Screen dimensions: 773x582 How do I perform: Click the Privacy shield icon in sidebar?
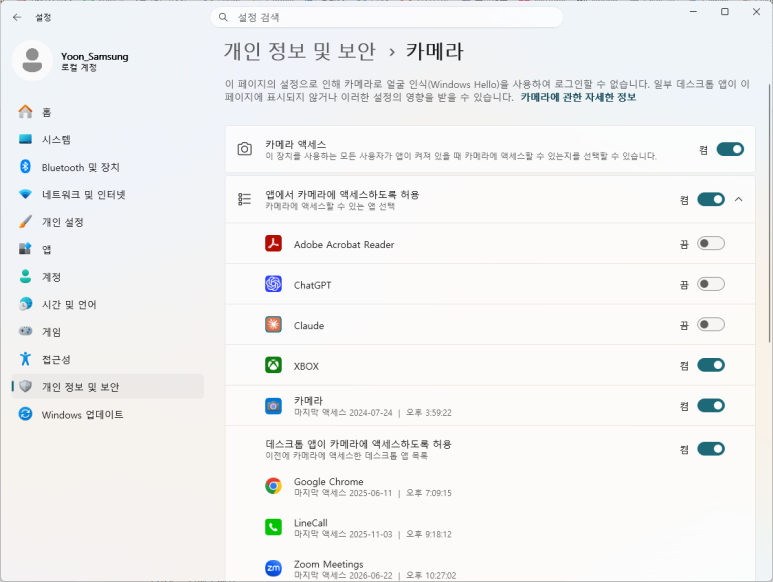point(26,386)
